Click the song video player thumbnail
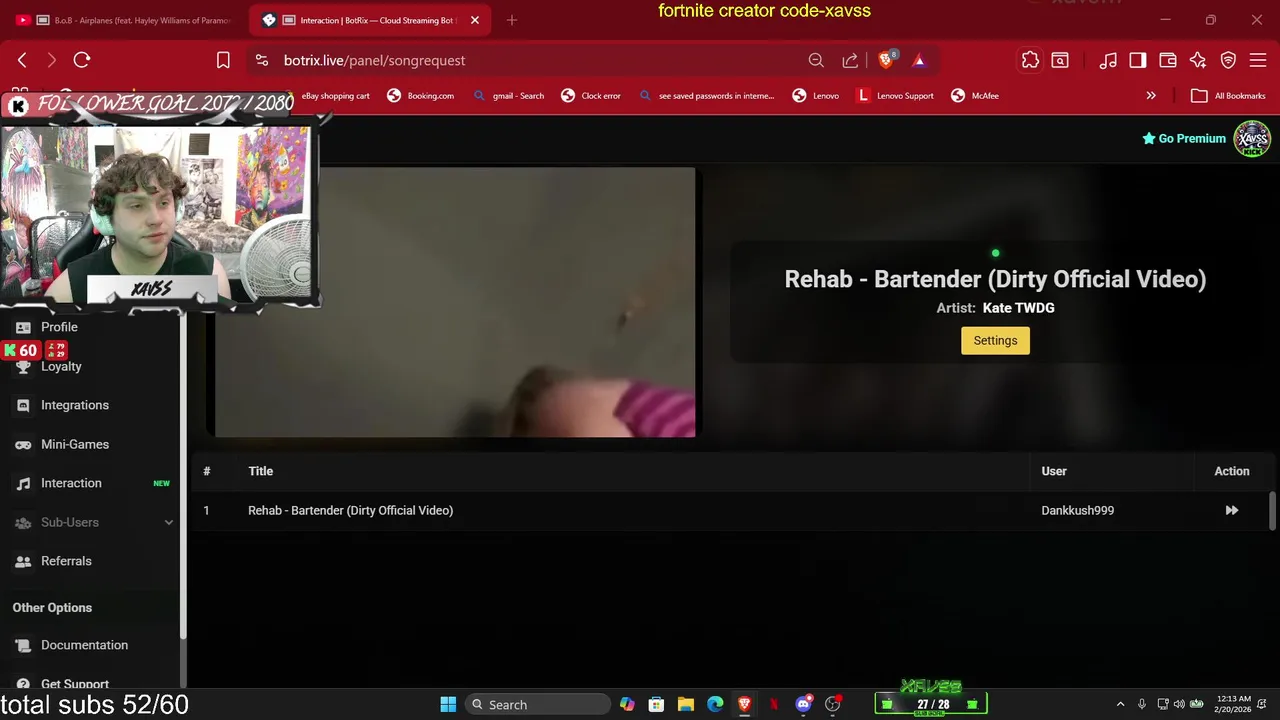 coord(455,302)
